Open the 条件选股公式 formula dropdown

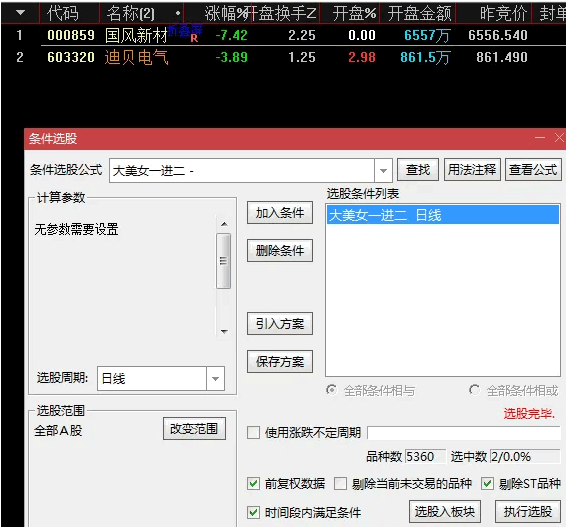383,170
